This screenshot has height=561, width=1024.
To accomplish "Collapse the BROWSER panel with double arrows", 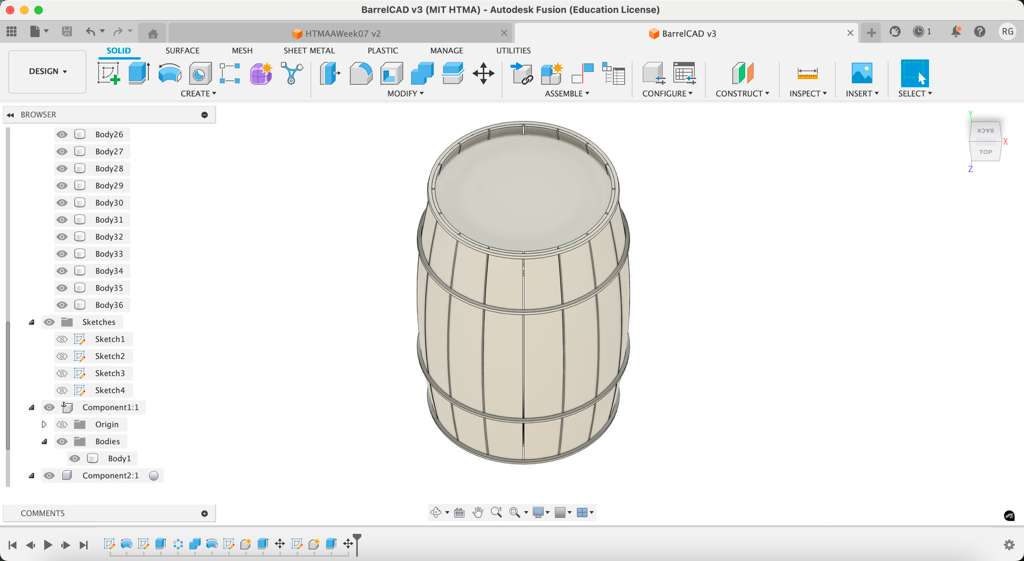I will tap(10, 115).
